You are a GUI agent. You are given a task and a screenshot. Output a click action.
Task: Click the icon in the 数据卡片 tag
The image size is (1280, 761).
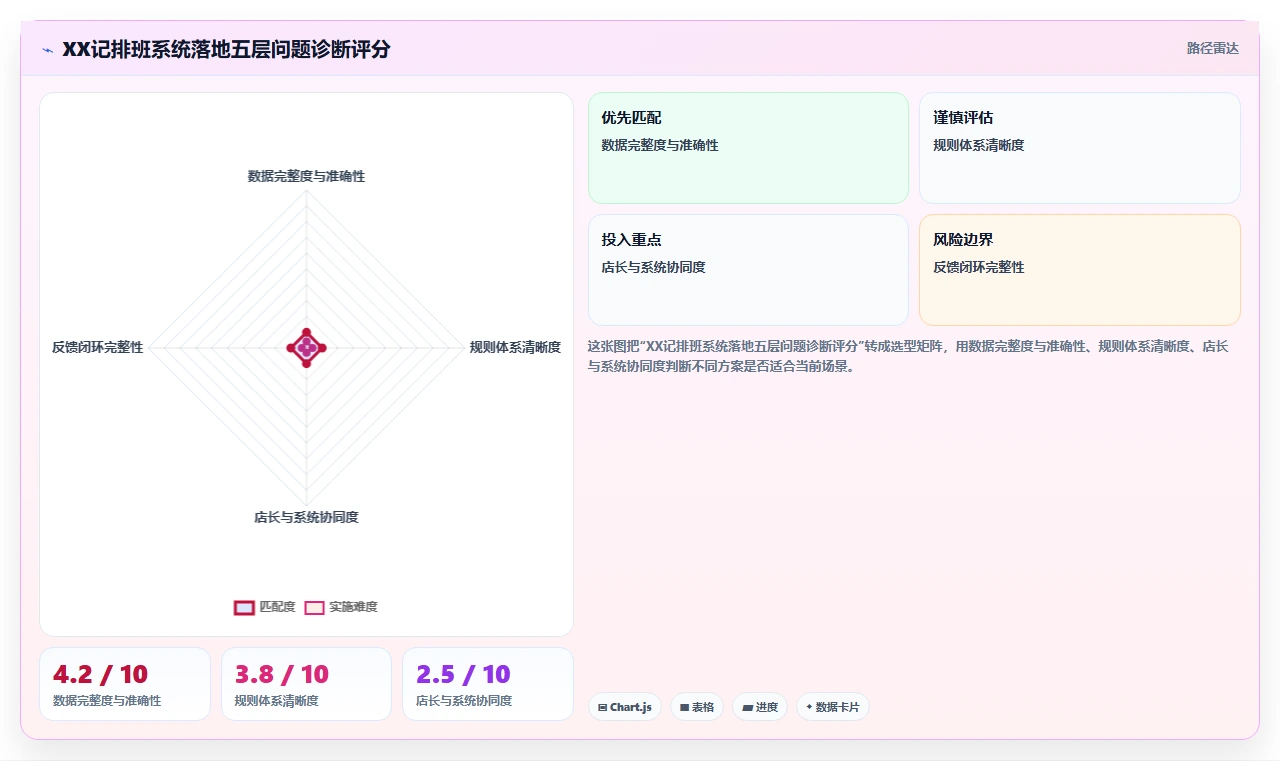(x=809, y=707)
